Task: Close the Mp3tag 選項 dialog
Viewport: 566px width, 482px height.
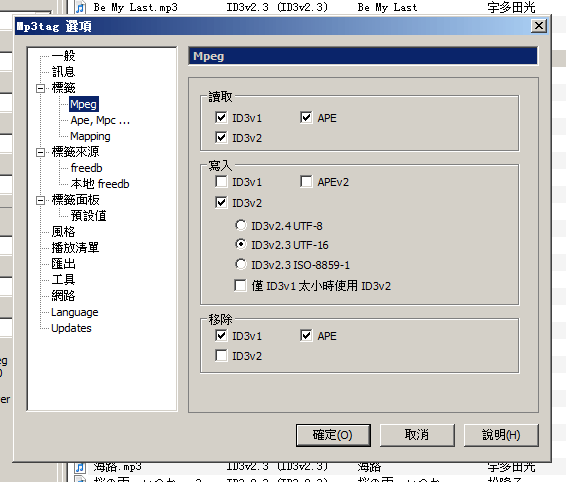Action: click(x=539, y=26)
